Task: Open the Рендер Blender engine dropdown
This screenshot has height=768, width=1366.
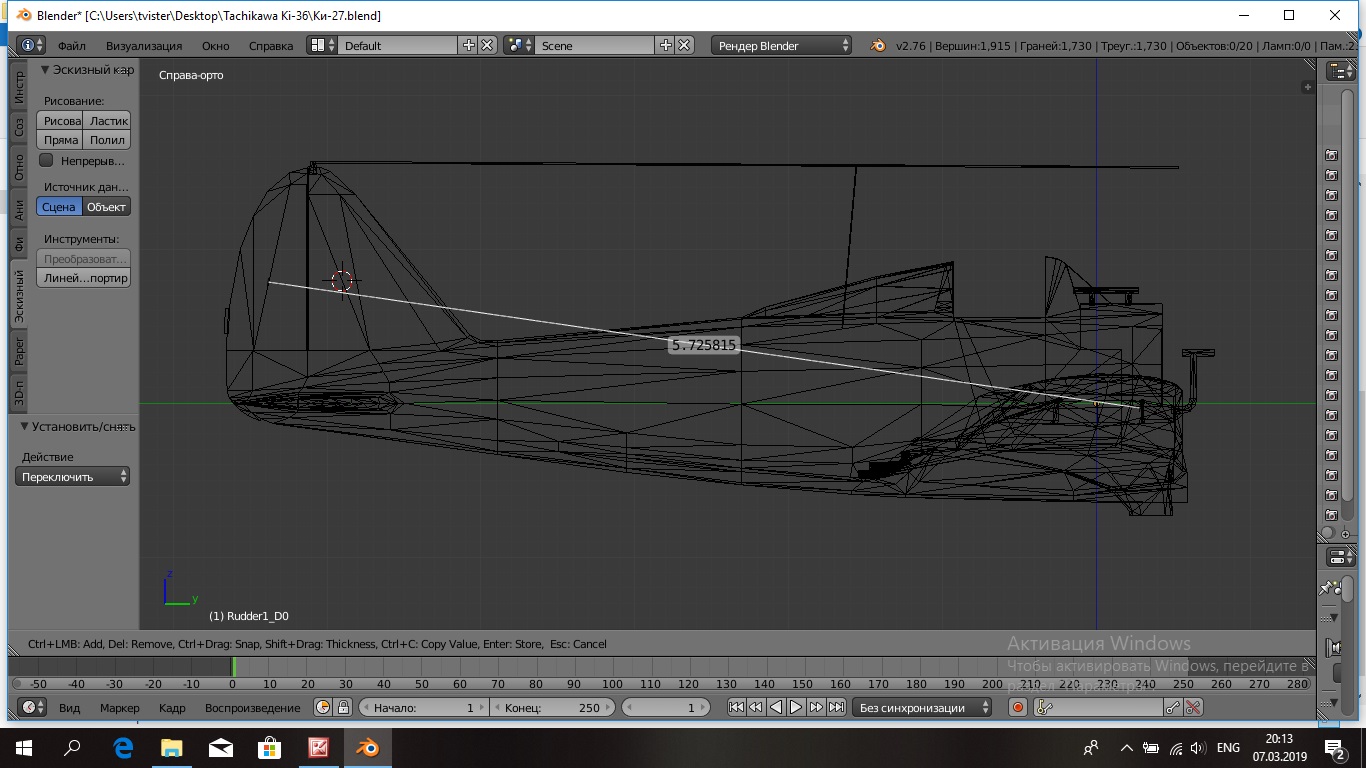Action: coord(782,45)
